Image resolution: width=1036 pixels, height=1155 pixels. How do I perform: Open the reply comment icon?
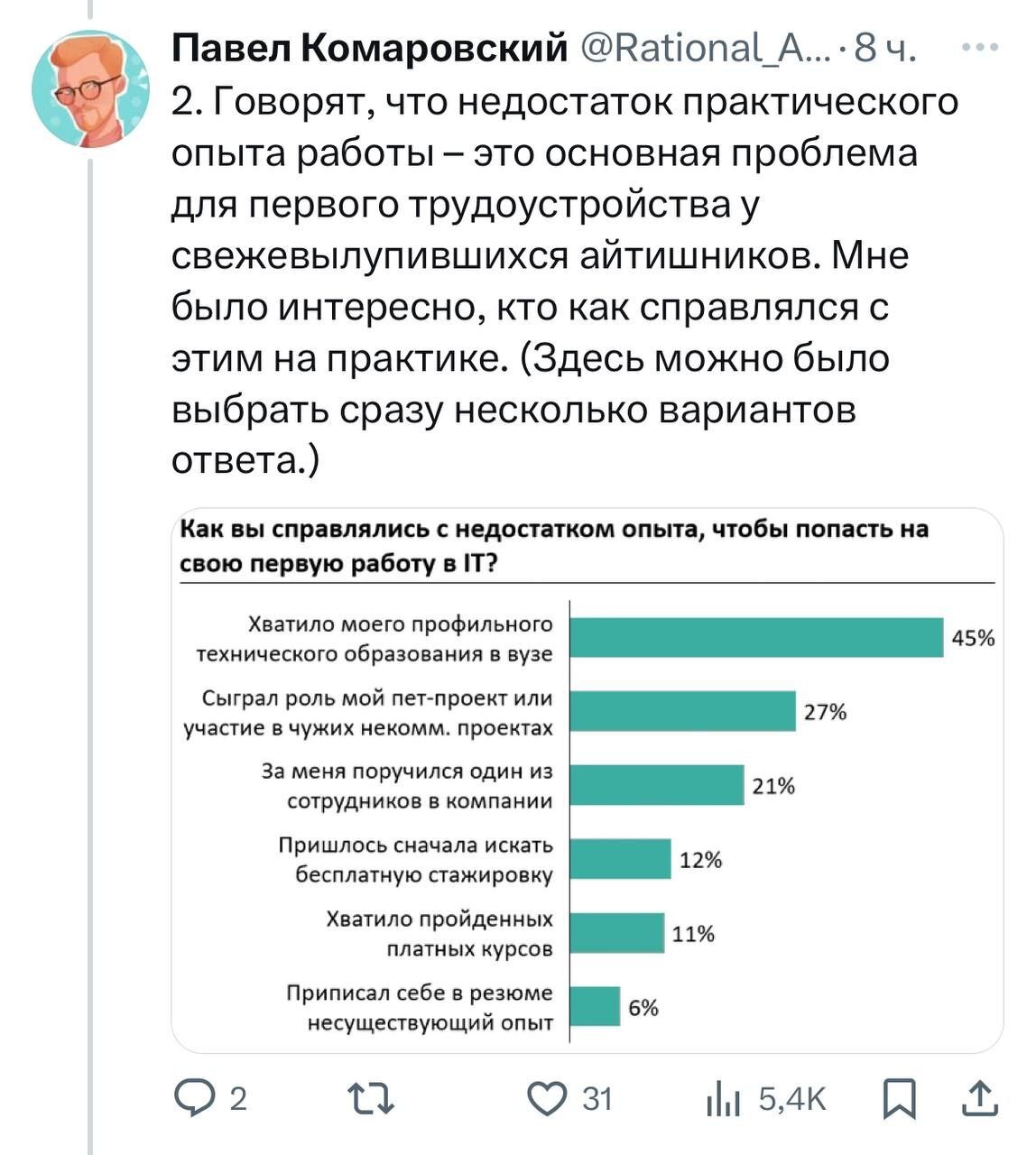(191, 1098)
